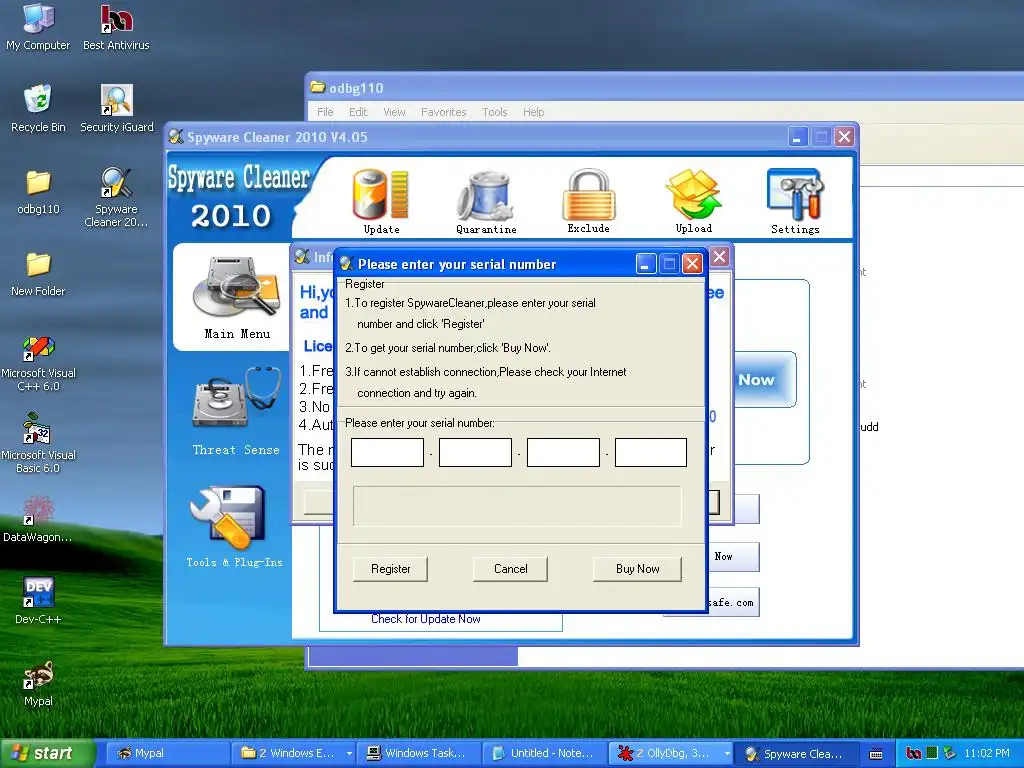This screenshot has width=1024, height=768.
Task: Open the Settings tools icon
Action: [795, 201]
